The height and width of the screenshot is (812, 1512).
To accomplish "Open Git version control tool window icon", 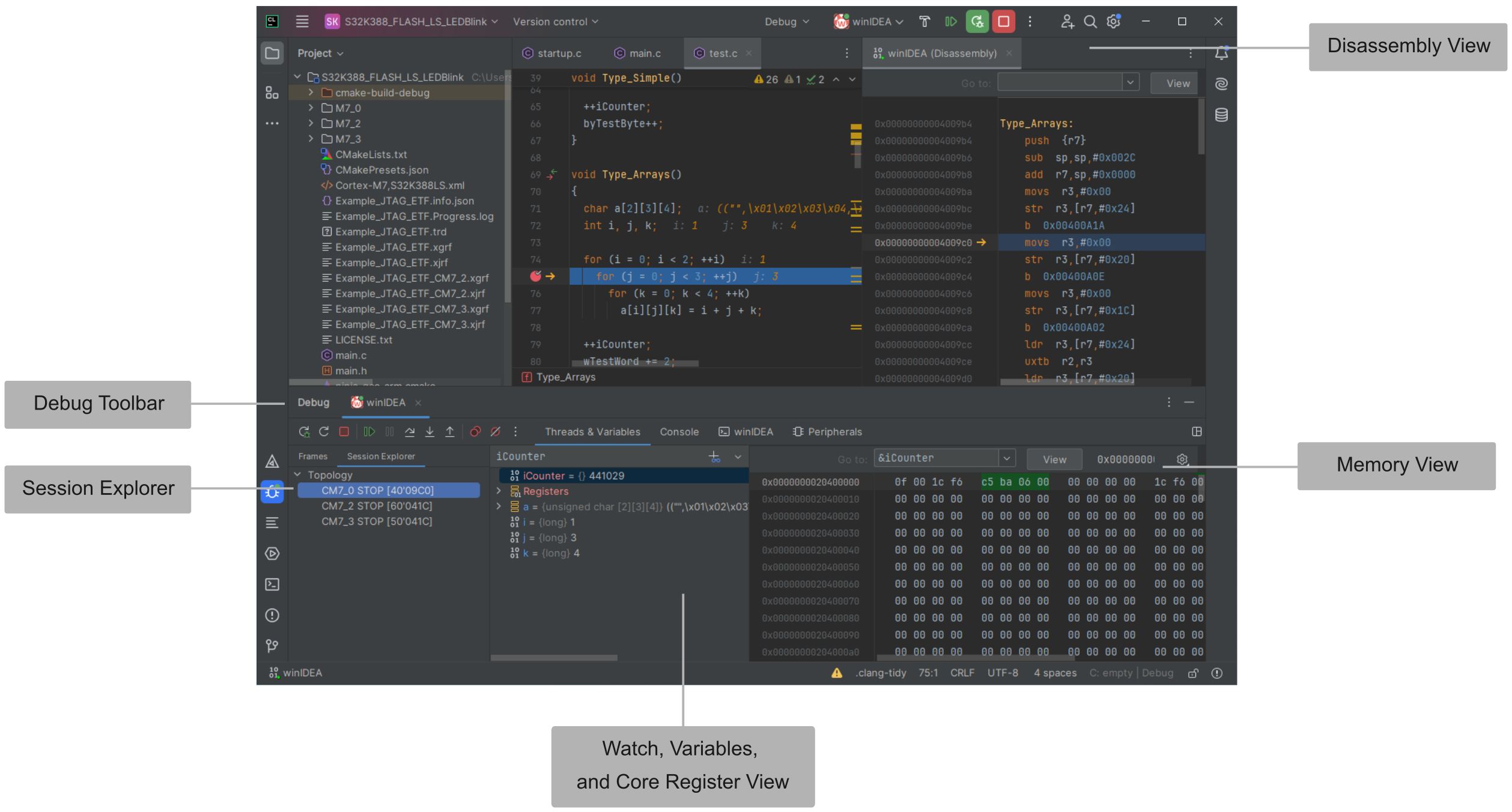I will point(272,646).
